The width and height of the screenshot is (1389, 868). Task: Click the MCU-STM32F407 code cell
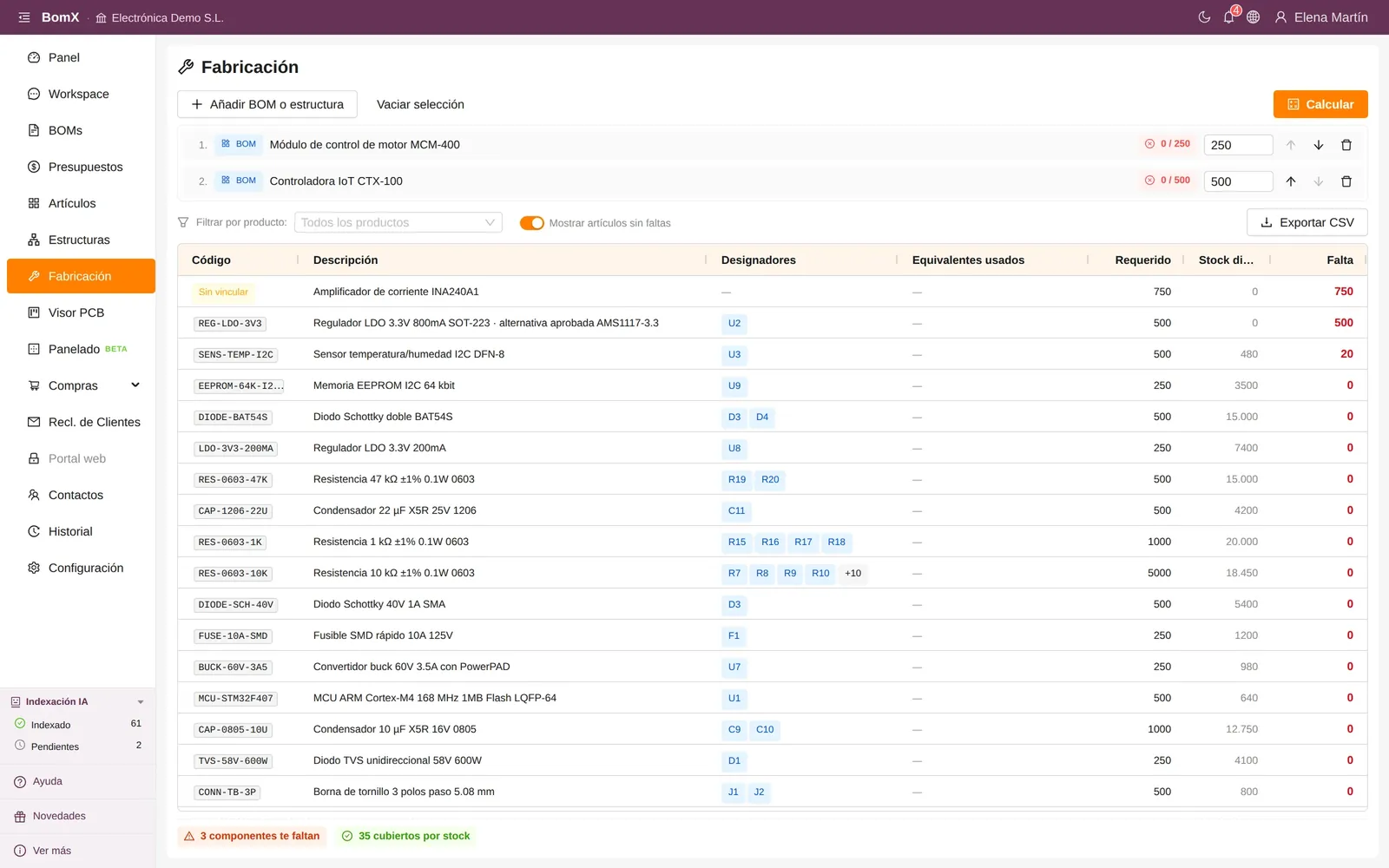(235, 699)
